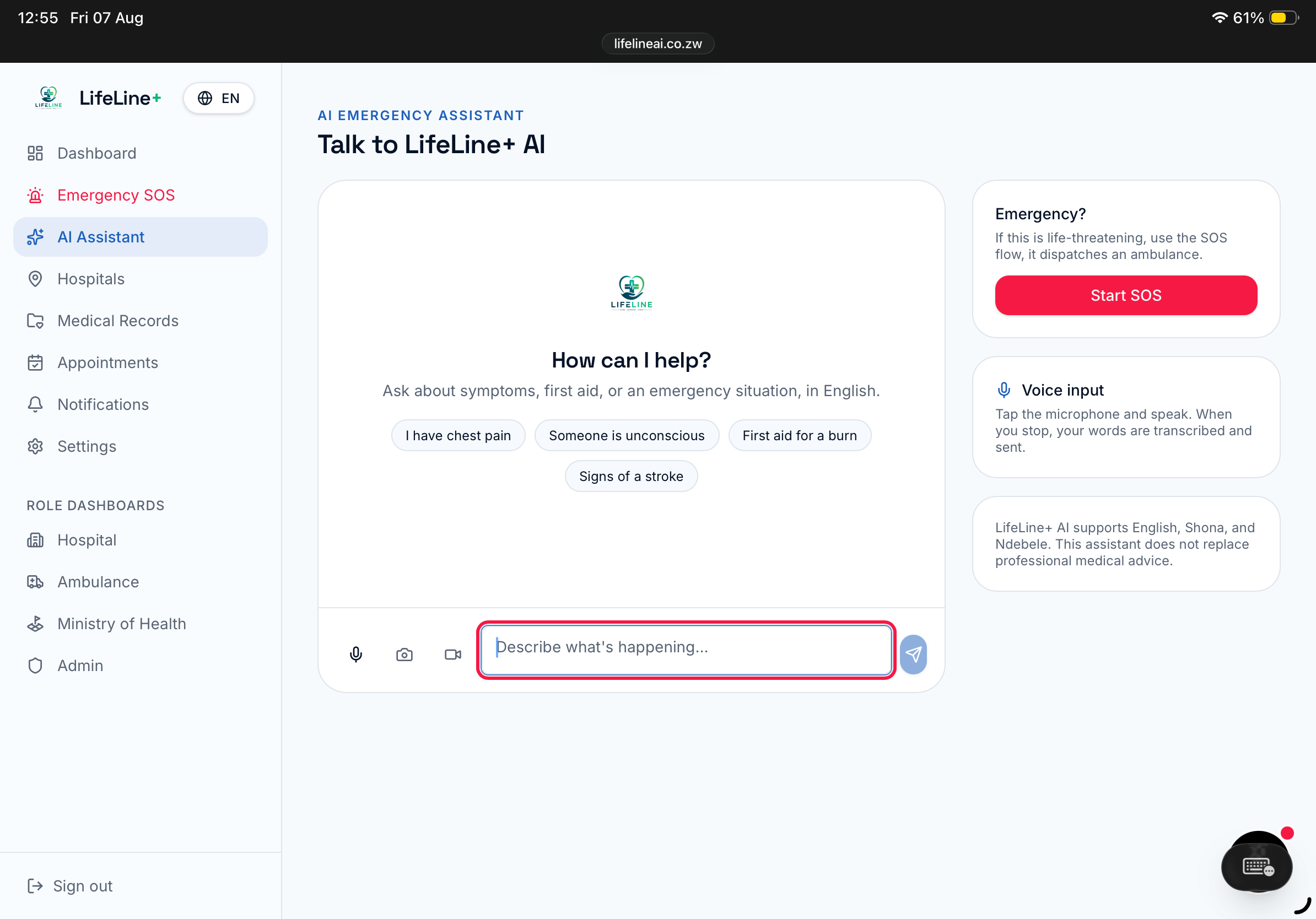Tap the battery indicator in status bar
The image size is (1316, 919).
[x=1284, y=18]
